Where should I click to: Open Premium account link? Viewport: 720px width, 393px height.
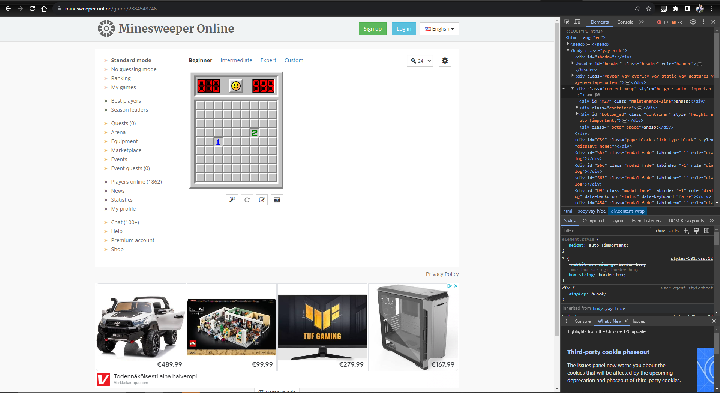point(133,240)
